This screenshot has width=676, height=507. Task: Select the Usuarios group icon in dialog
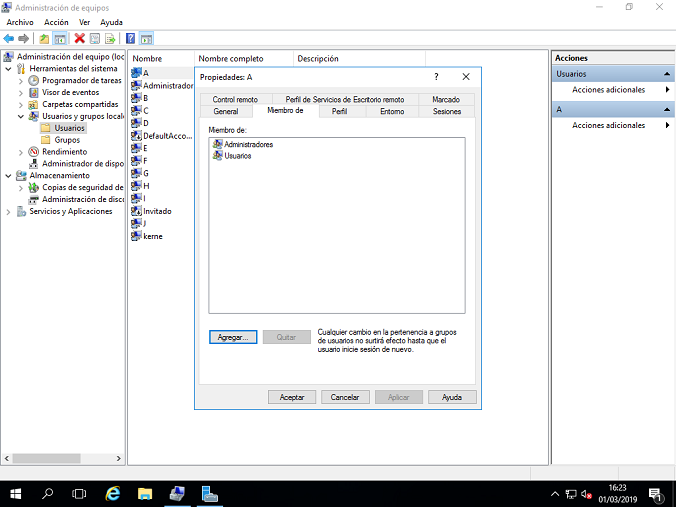point(218,156)
